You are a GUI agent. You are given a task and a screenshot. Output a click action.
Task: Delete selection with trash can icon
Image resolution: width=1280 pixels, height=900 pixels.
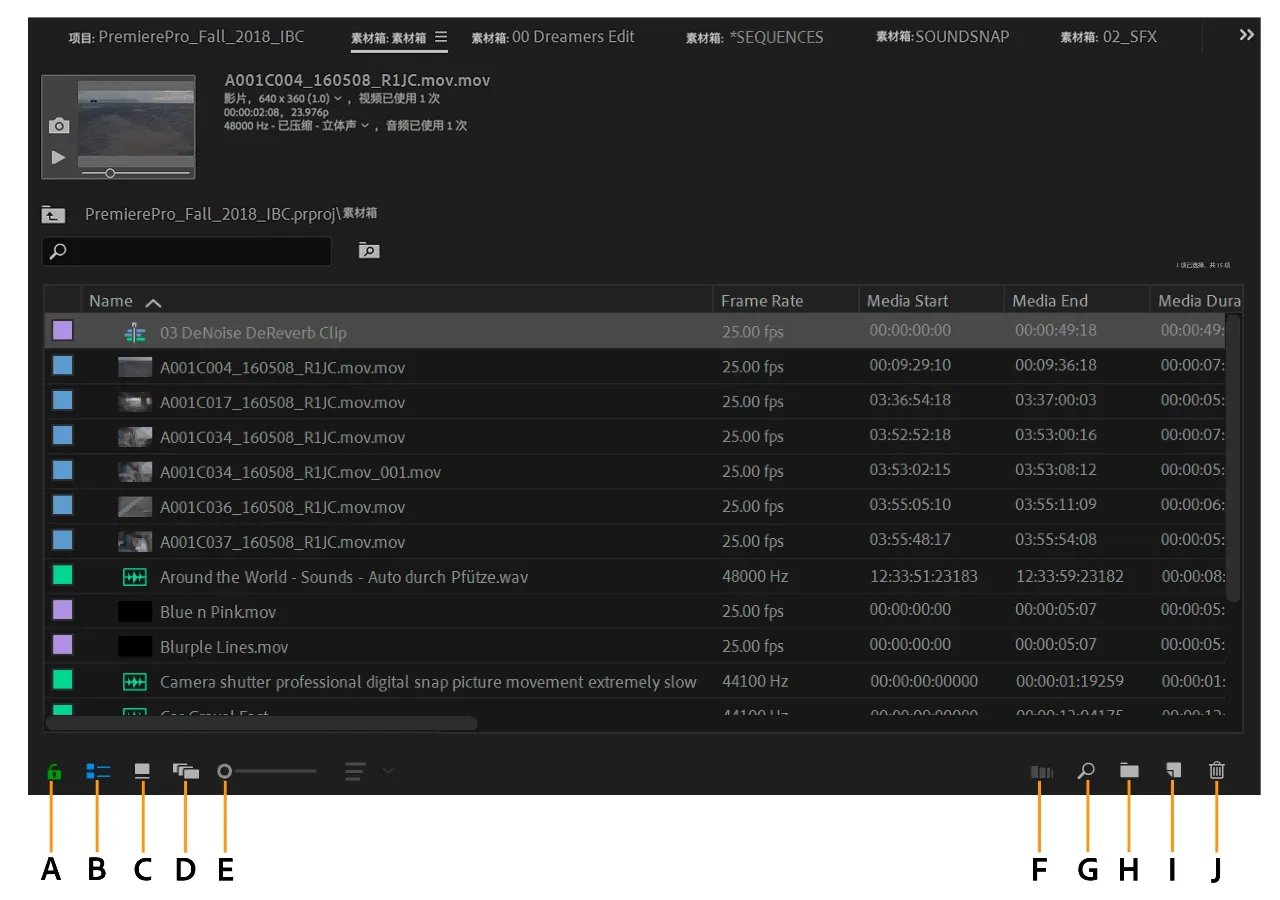(1216, 771)
